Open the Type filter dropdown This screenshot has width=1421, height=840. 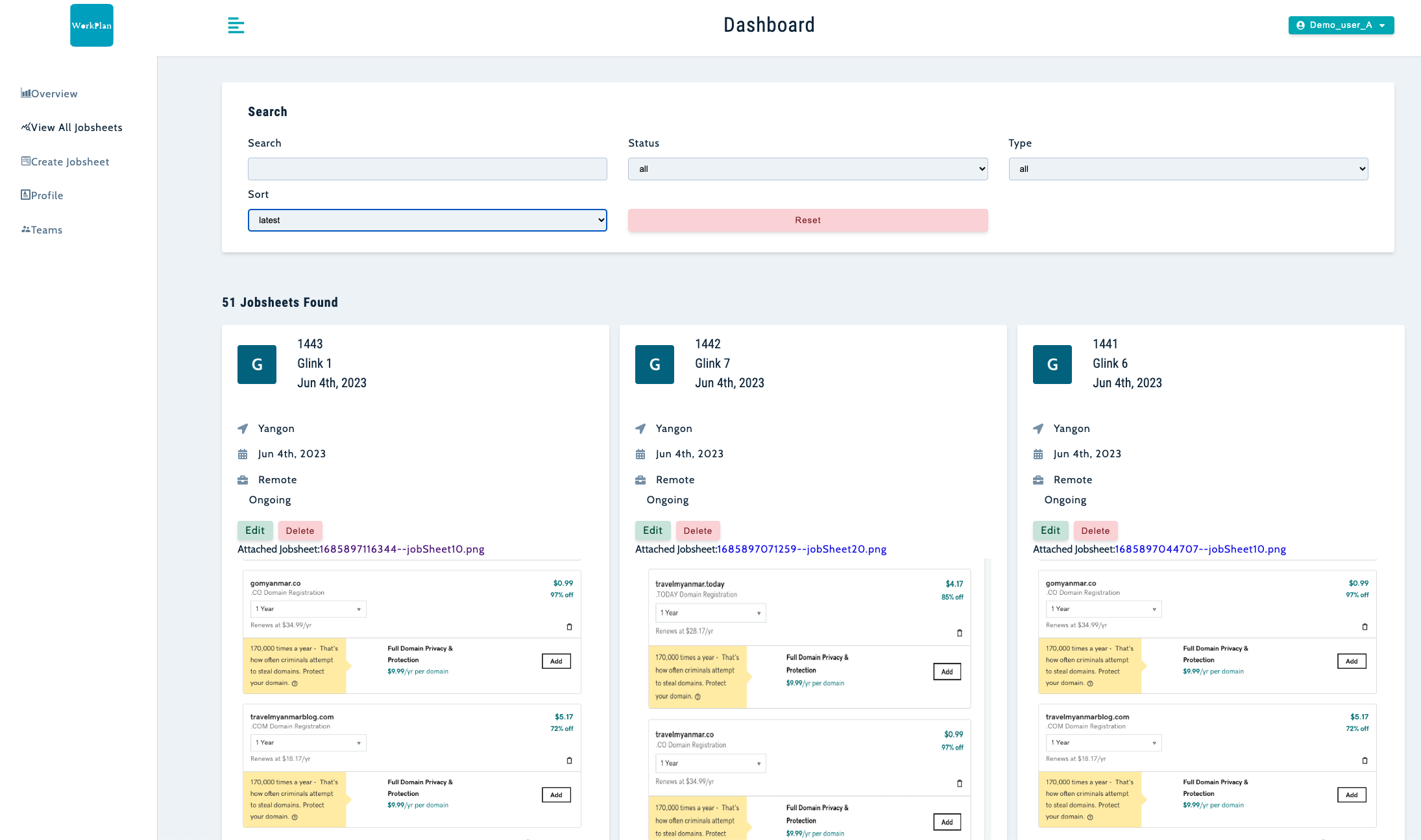(x=1188, y=169)
